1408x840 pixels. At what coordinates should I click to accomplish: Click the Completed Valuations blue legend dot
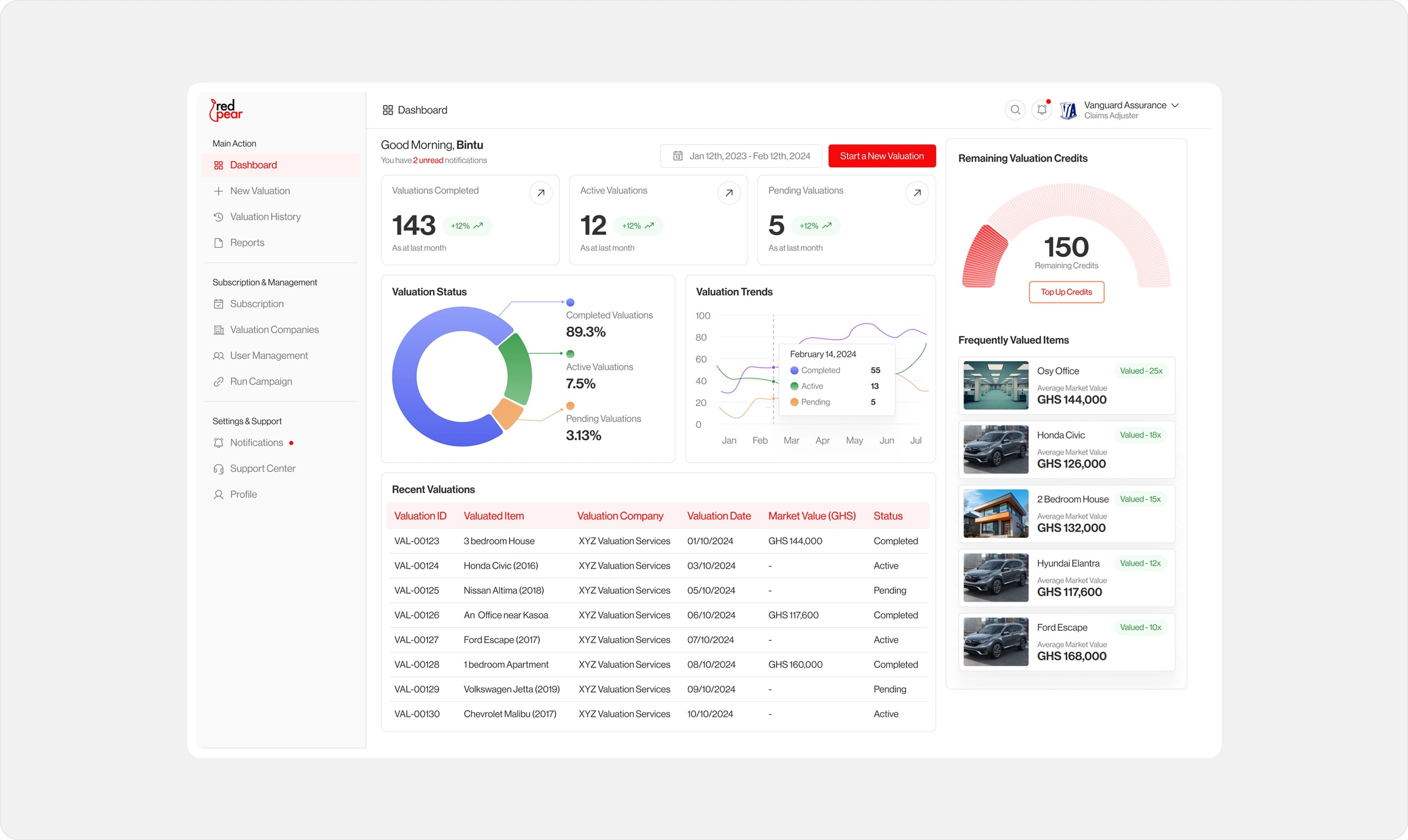tap(570, 302)
